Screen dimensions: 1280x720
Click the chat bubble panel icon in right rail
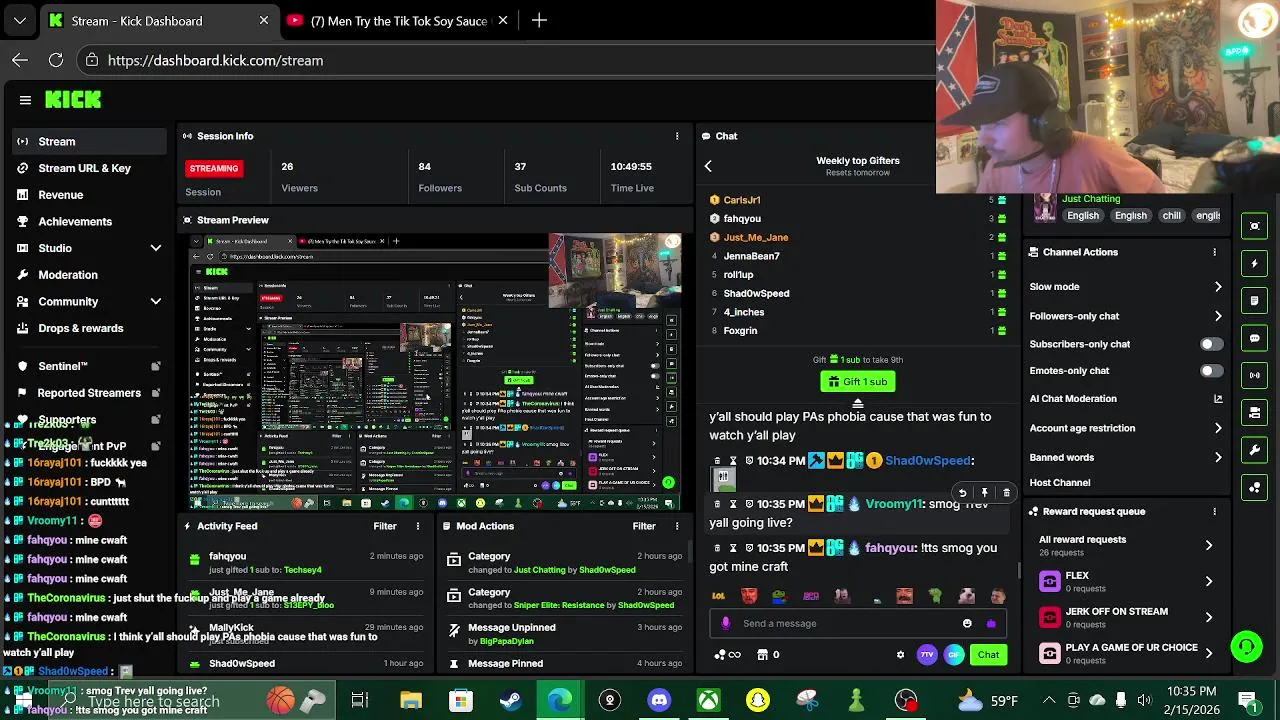[x=1255, y=338]
